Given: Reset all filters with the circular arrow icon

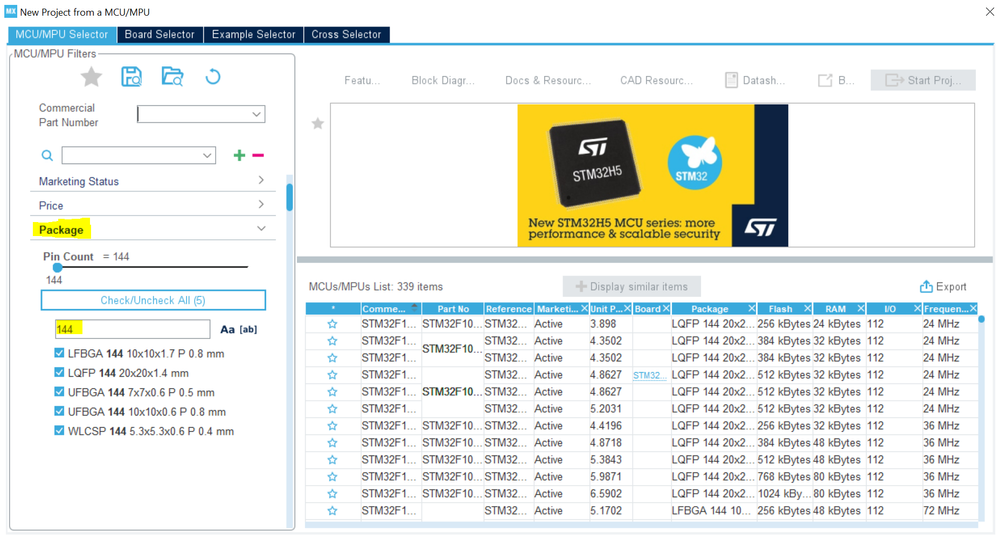Looking at the screenshot, I should (213, 77).
